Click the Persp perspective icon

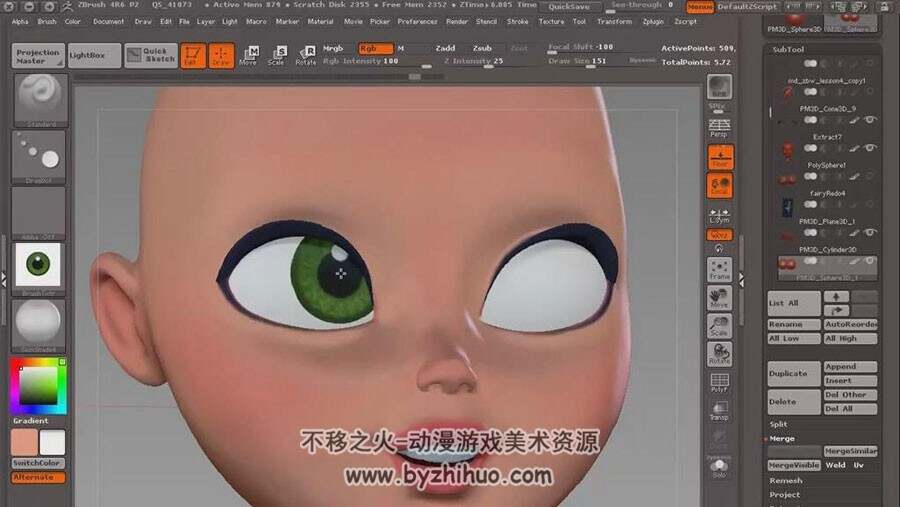[x=719, y=128]
